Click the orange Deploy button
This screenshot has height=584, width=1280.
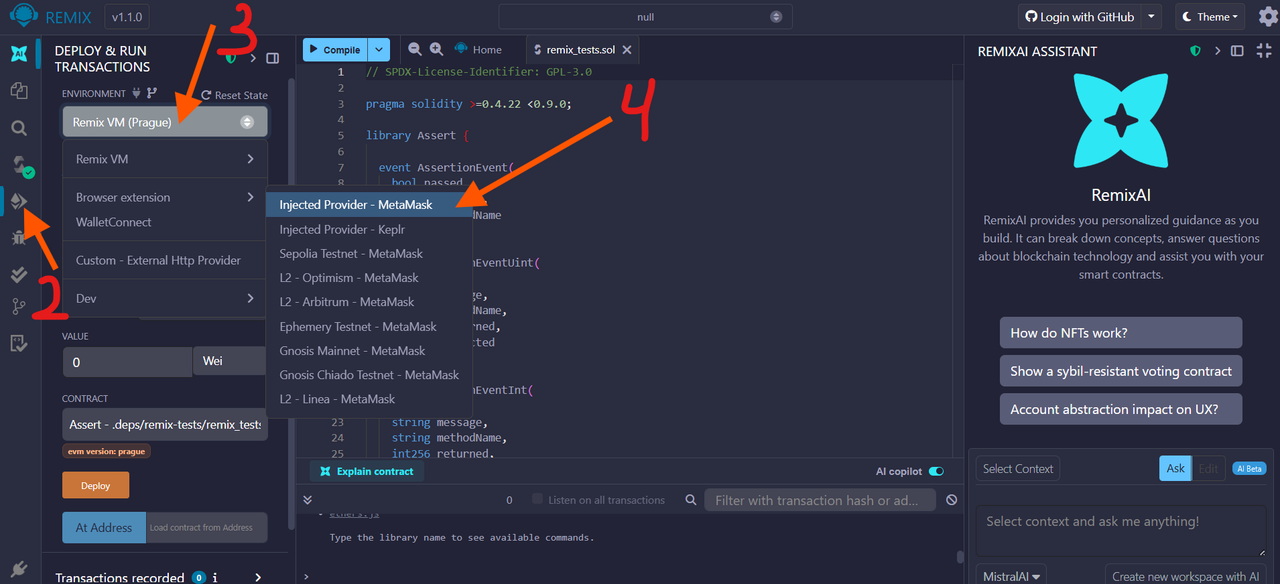pos(96,485)
